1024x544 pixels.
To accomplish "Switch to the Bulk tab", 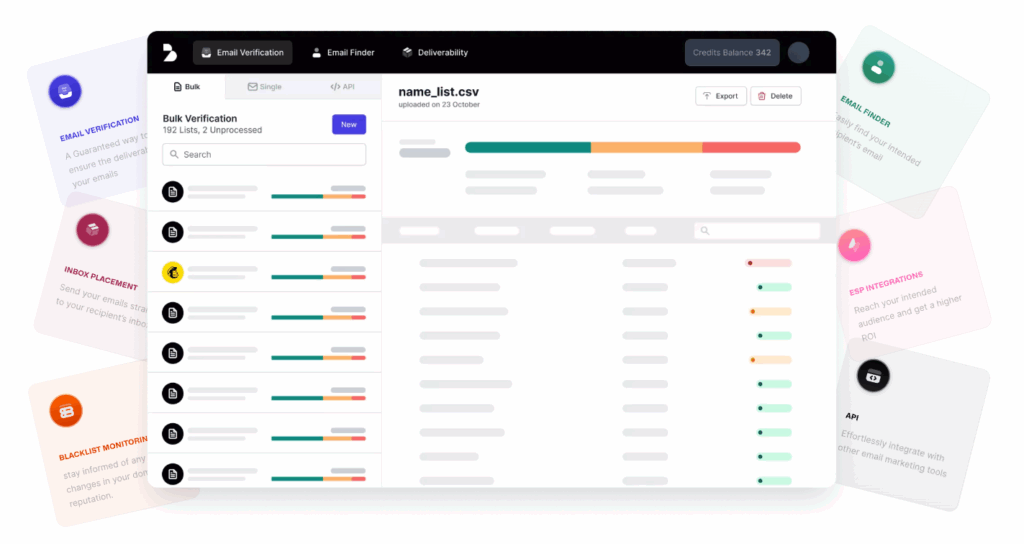I will pyautogui.click(x=187, y=87).
